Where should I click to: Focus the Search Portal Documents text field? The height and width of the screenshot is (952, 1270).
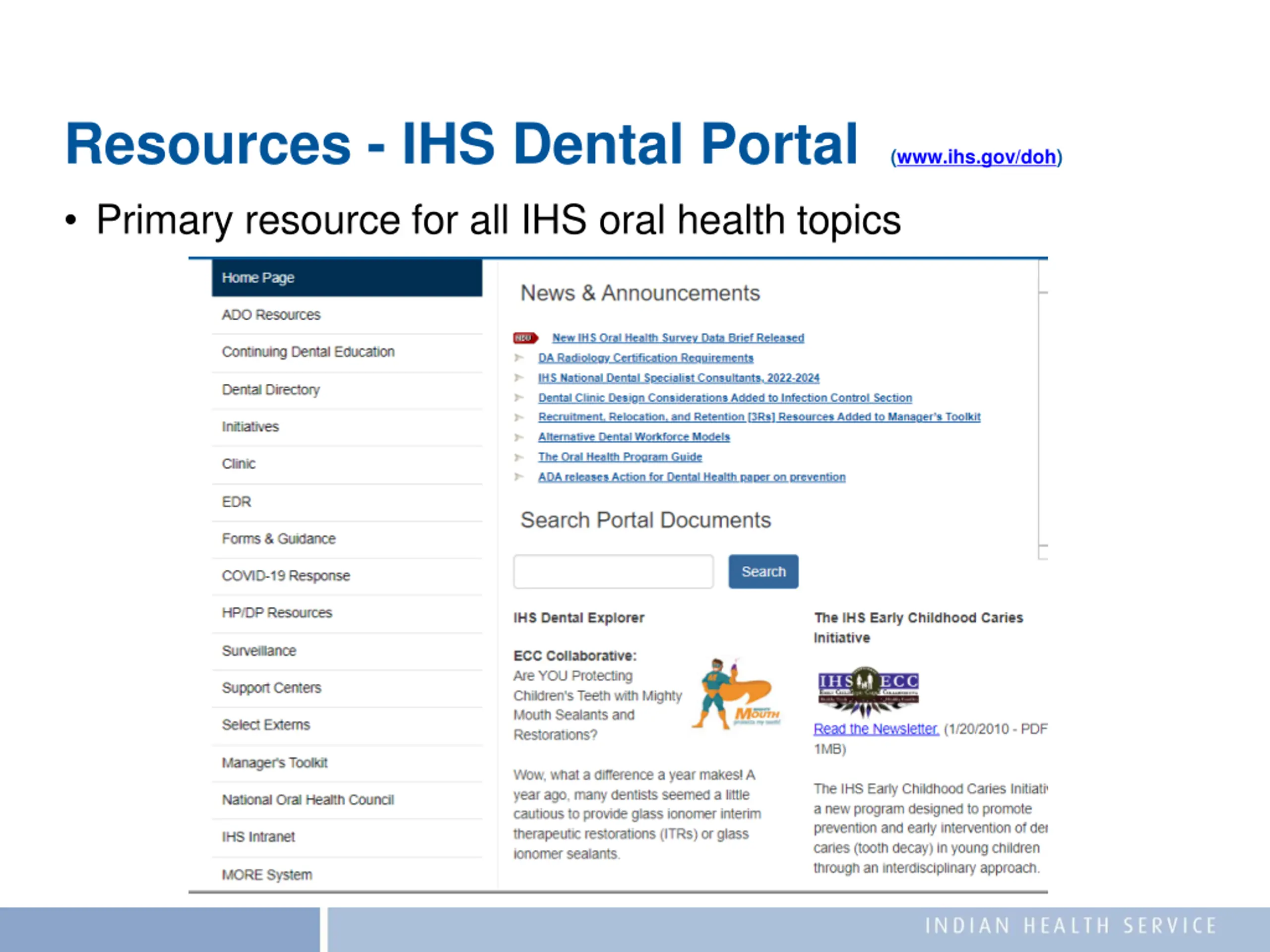[614, 572]
